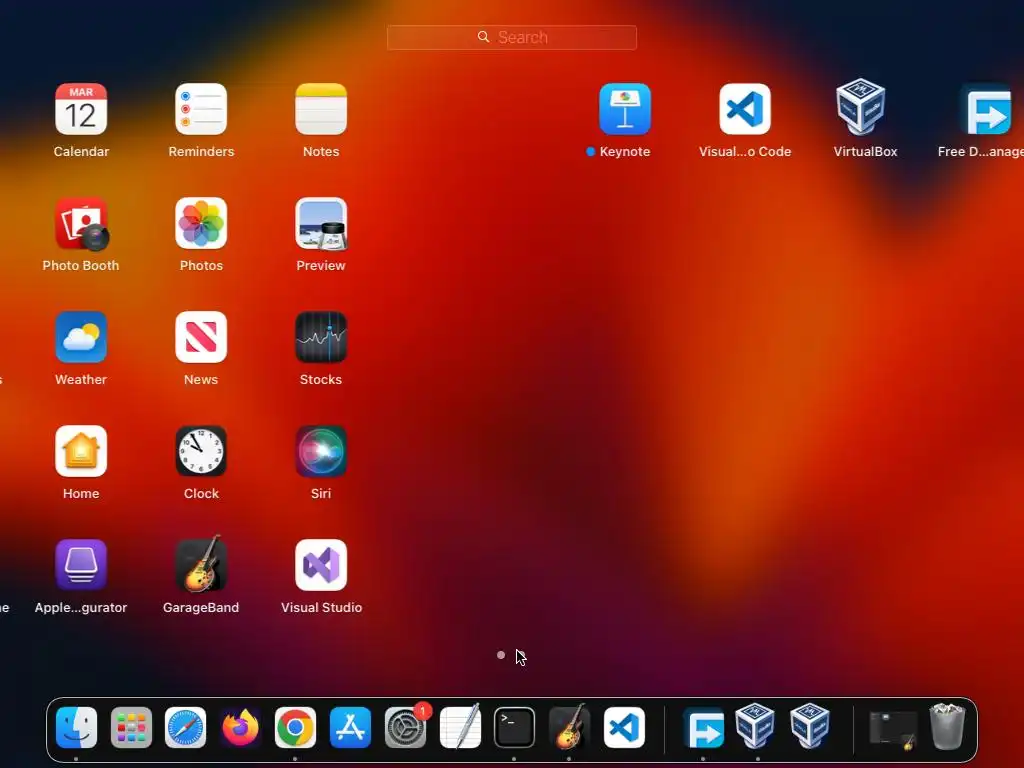
Task: Launch Keynote from Launchpad
Action: click(625, 109)
